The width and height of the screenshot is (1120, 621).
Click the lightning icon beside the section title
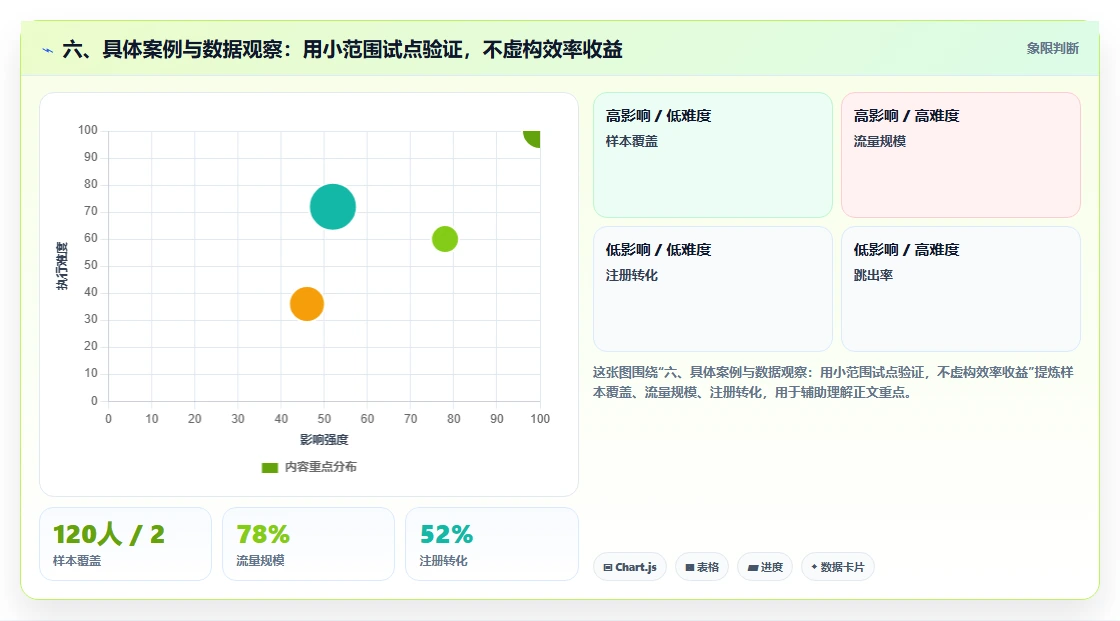[48, 50]
